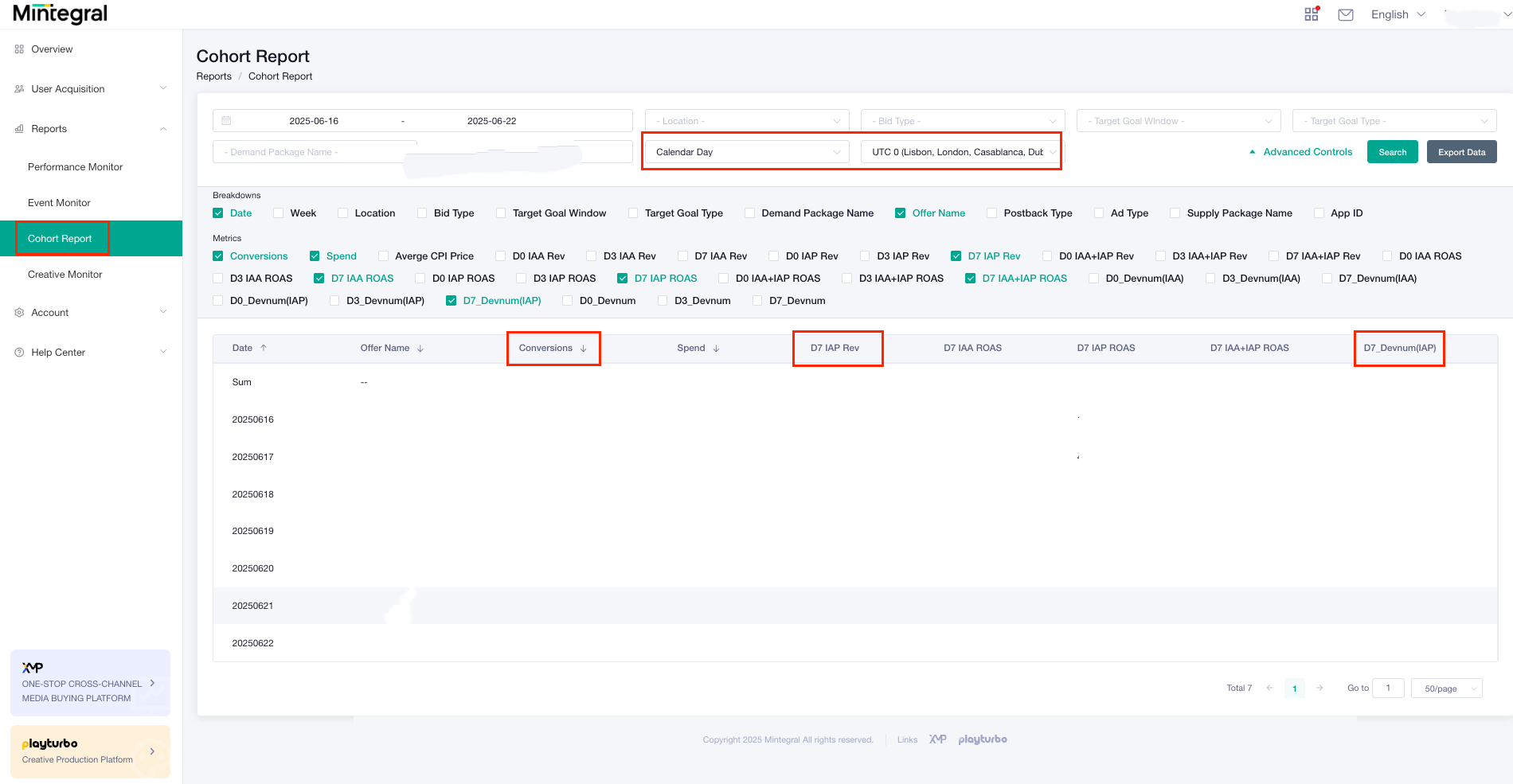Screen dimensions: 1513x784
Task: Toggle sort on the Conversions column
Action: (582, 348)
